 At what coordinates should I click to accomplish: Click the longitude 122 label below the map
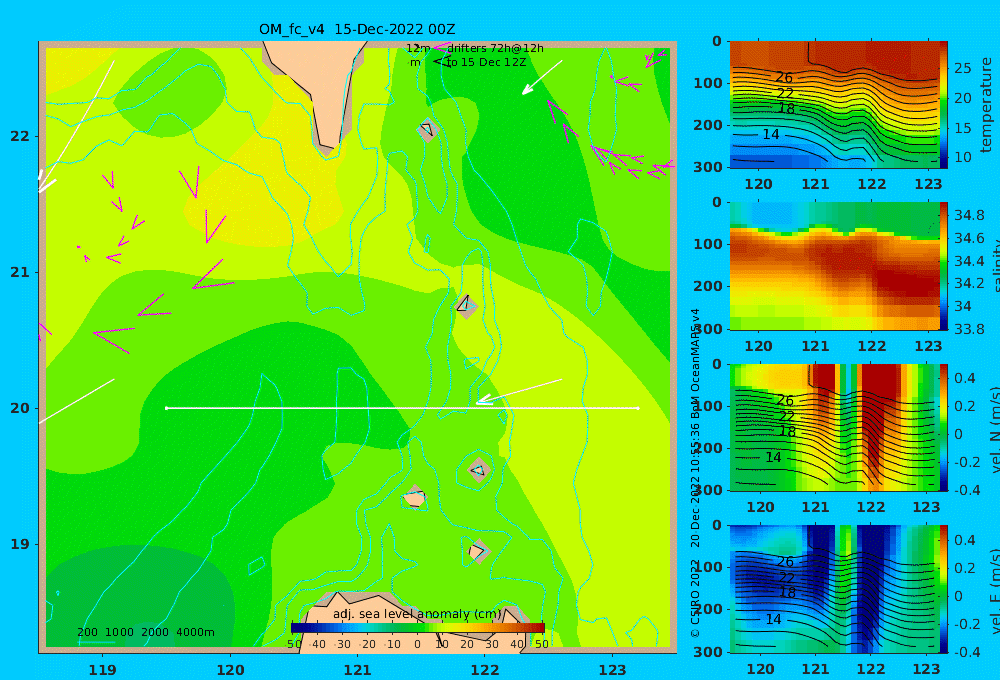click(485, 670)
